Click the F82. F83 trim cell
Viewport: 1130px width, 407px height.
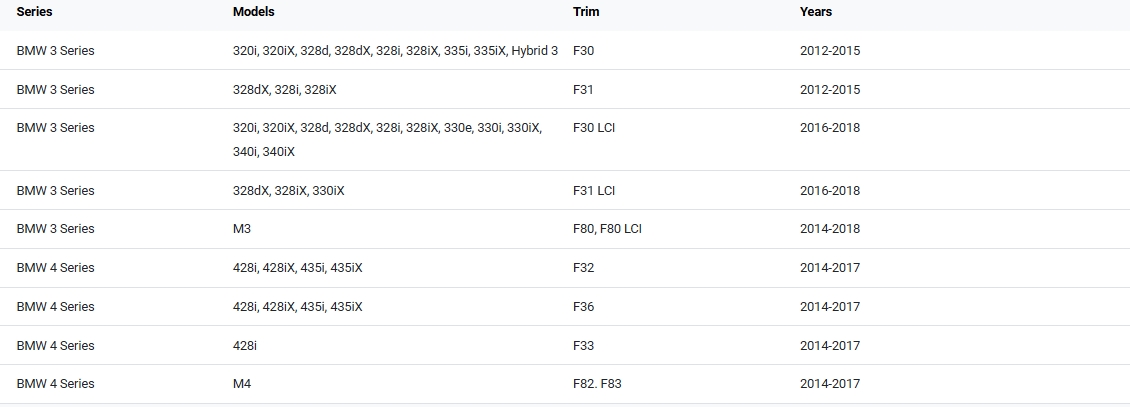(x=597, y=384)
